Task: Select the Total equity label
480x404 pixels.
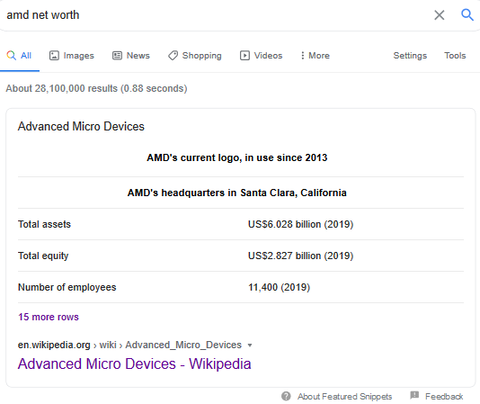Action: [43, 256]
